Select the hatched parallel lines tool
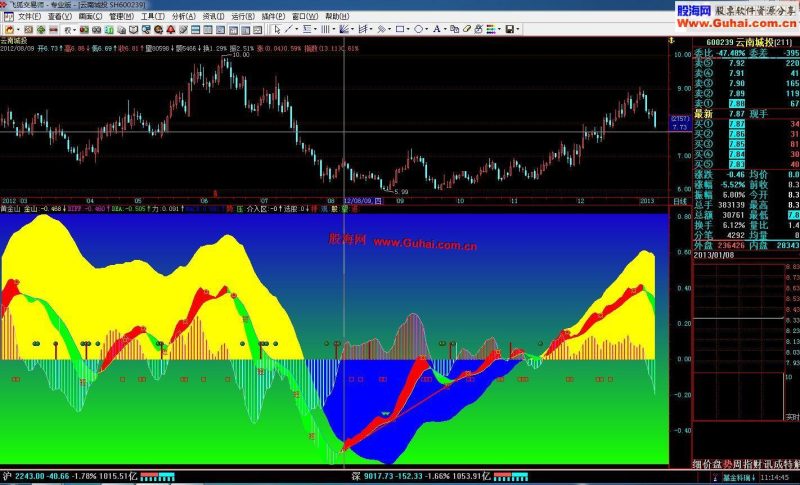 tap(381, 30)
